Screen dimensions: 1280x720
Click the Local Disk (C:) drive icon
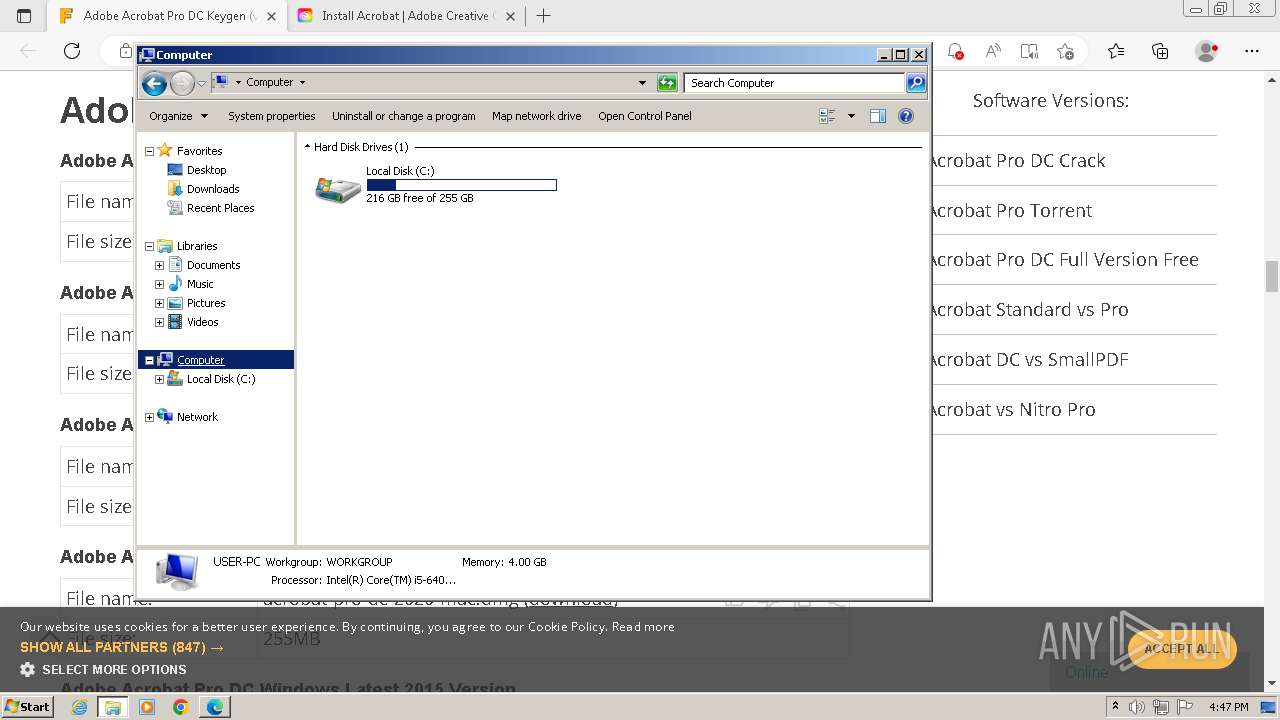(338, 189)
